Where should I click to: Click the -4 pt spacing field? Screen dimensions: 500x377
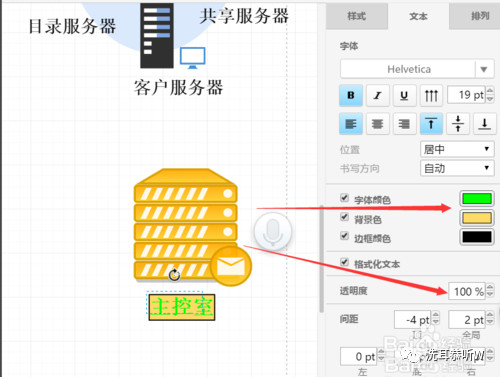[413, 319]
